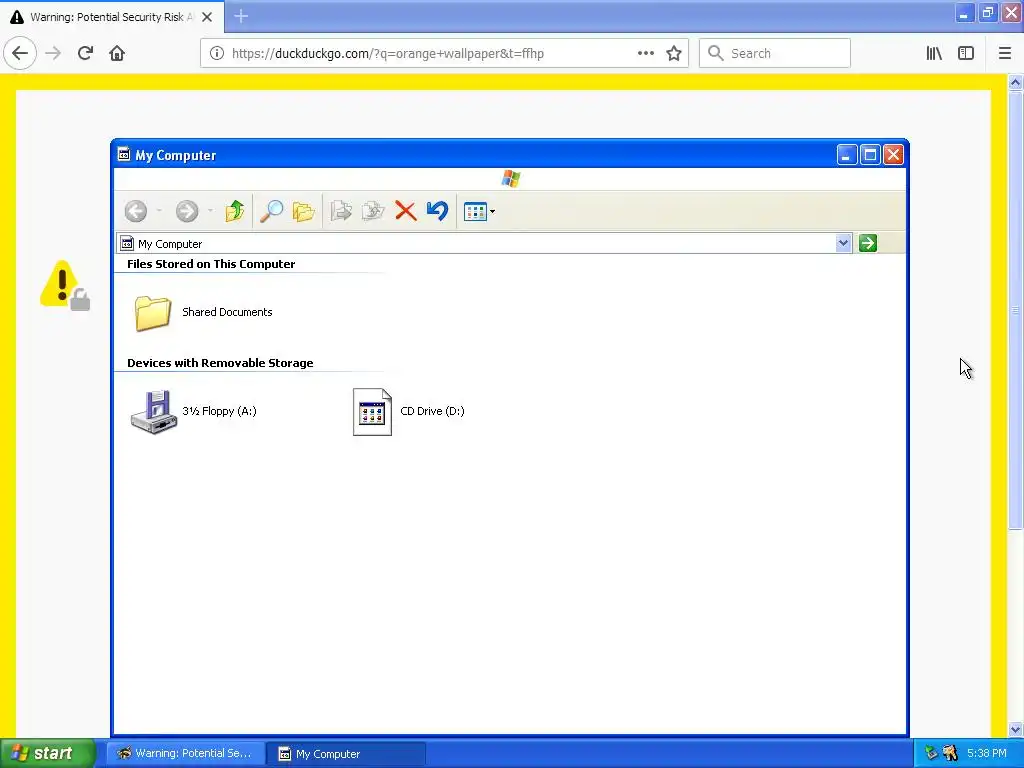Open the Windows start menu
Image resolution: width=1024 pixels, height=768 pixels.
tap(48, 754)
